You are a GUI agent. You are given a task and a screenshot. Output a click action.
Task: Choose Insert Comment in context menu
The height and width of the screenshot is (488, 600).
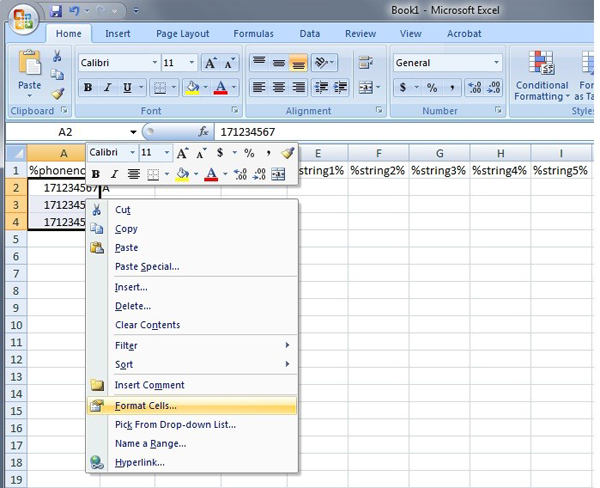click(192, 385)
